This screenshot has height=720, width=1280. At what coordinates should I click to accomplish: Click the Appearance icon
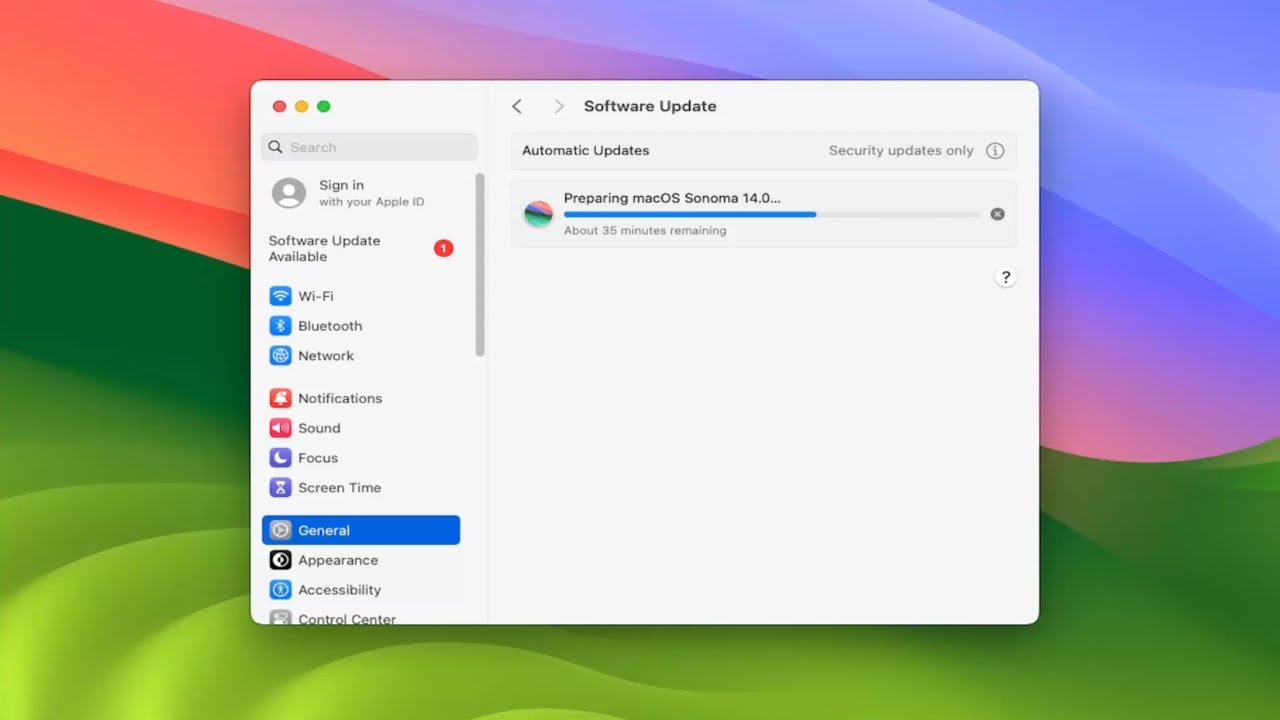[280, 560]
